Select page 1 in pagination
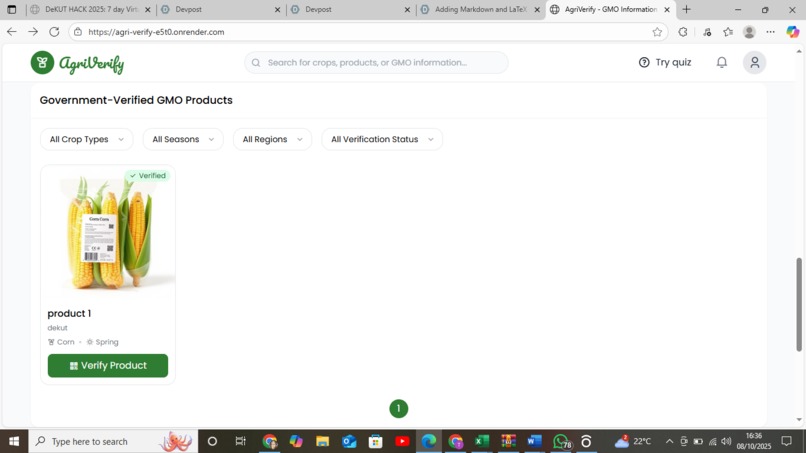This screenshot has height=453, width=806. click(398, 409)
